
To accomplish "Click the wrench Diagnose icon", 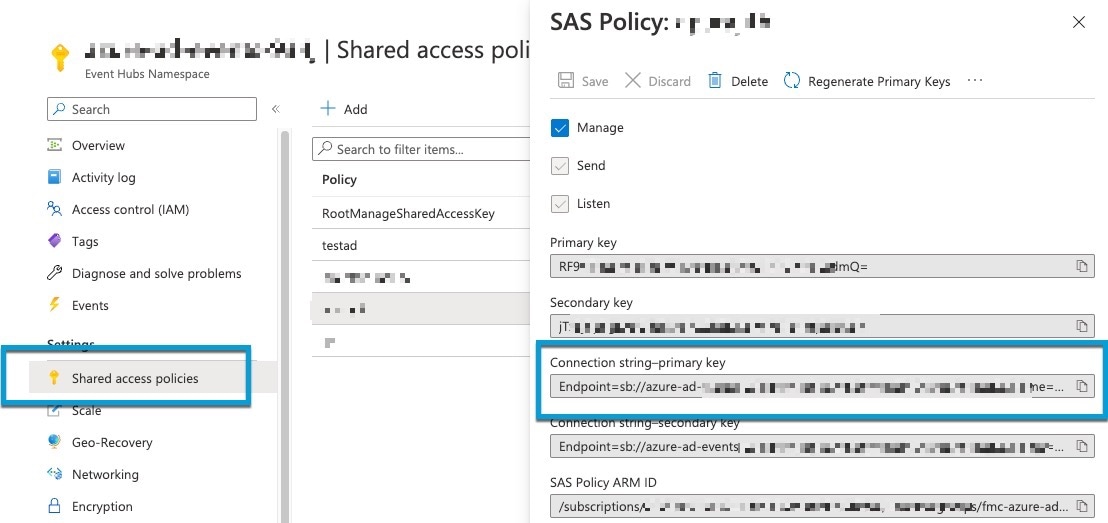I will coord(54,273).
